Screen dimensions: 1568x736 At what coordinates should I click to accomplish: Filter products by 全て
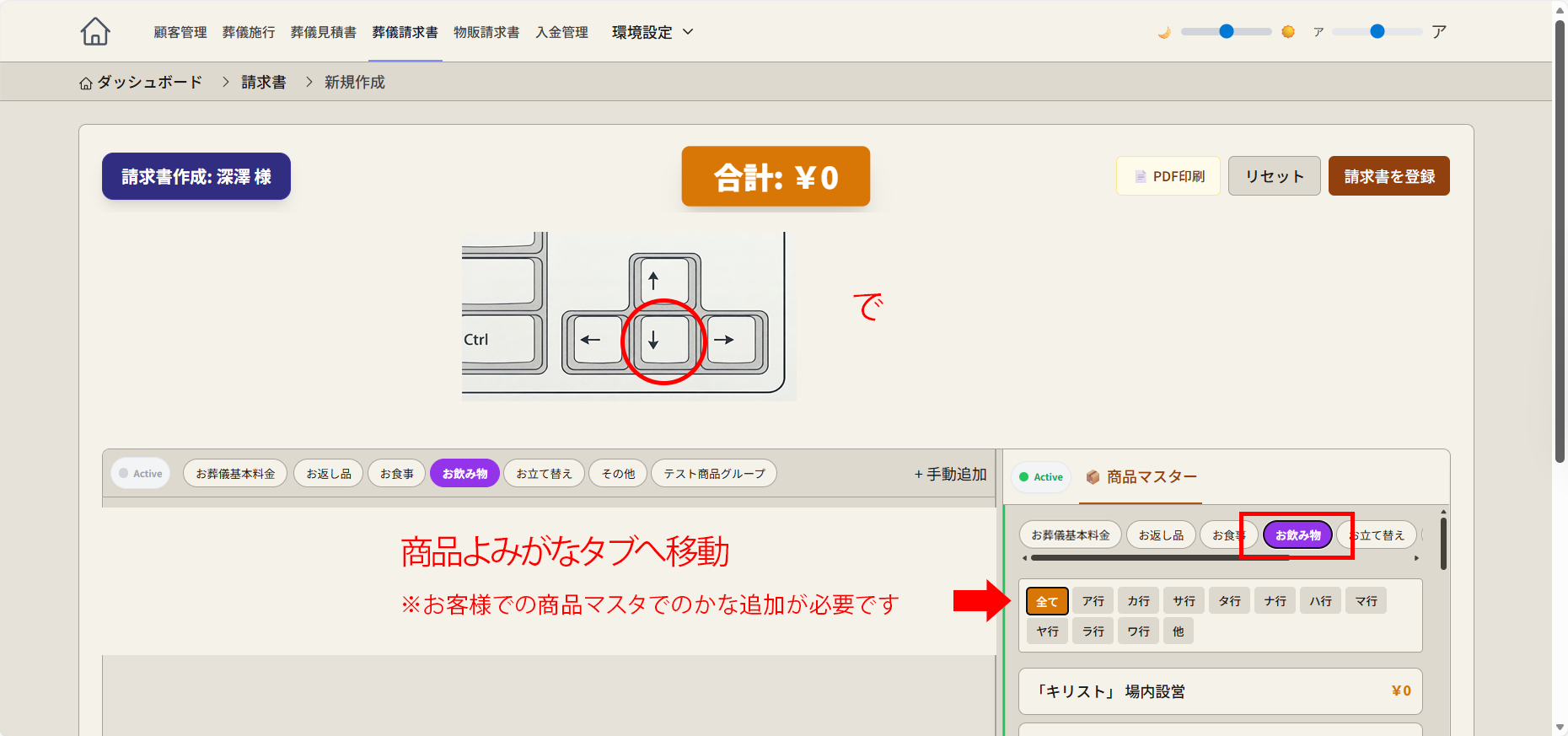coord(1047,601)
